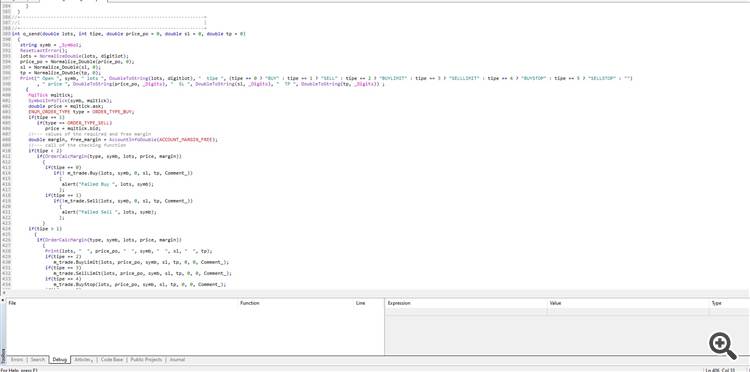This screenshot has height=372, width=750.
Task: Click the m_trade.SellLimit code line
Action: [143, 273]
